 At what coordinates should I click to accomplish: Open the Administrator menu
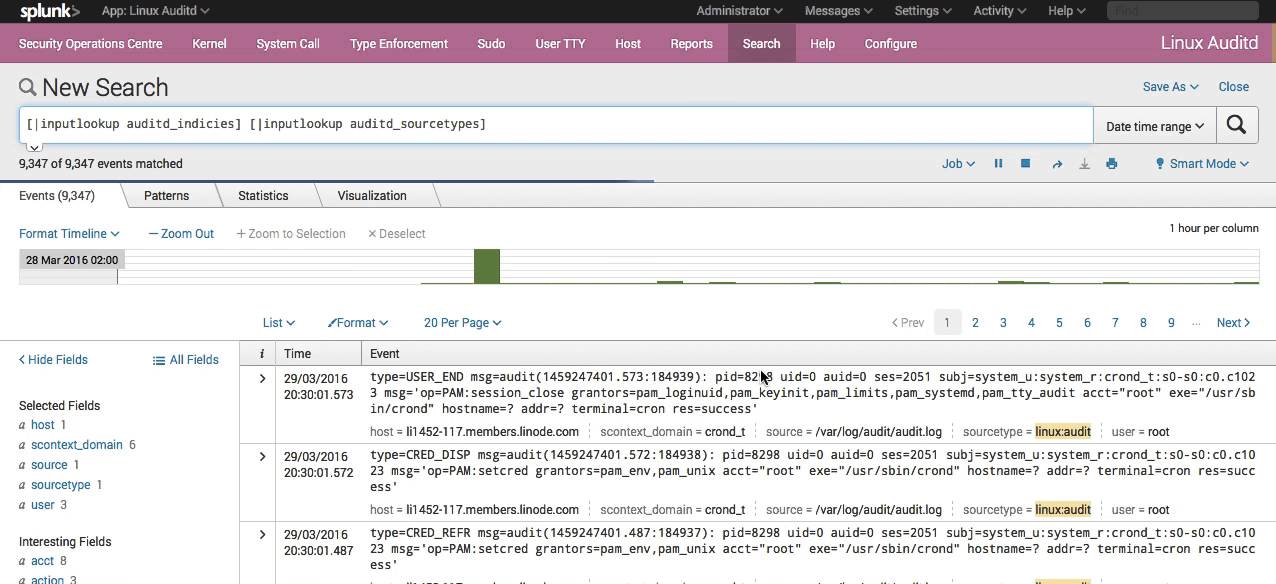point(739,11)
